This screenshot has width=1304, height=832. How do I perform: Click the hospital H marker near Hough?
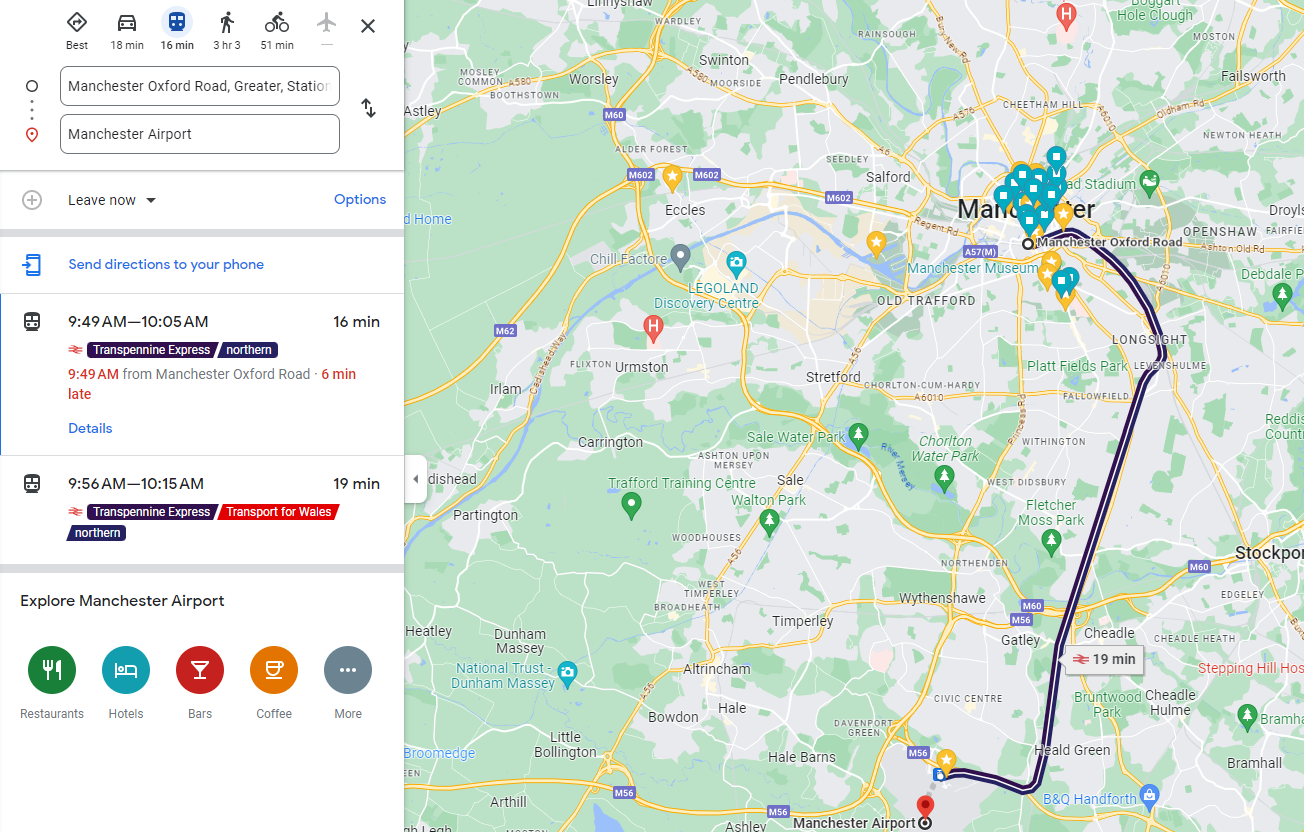tap(1067, 15)
